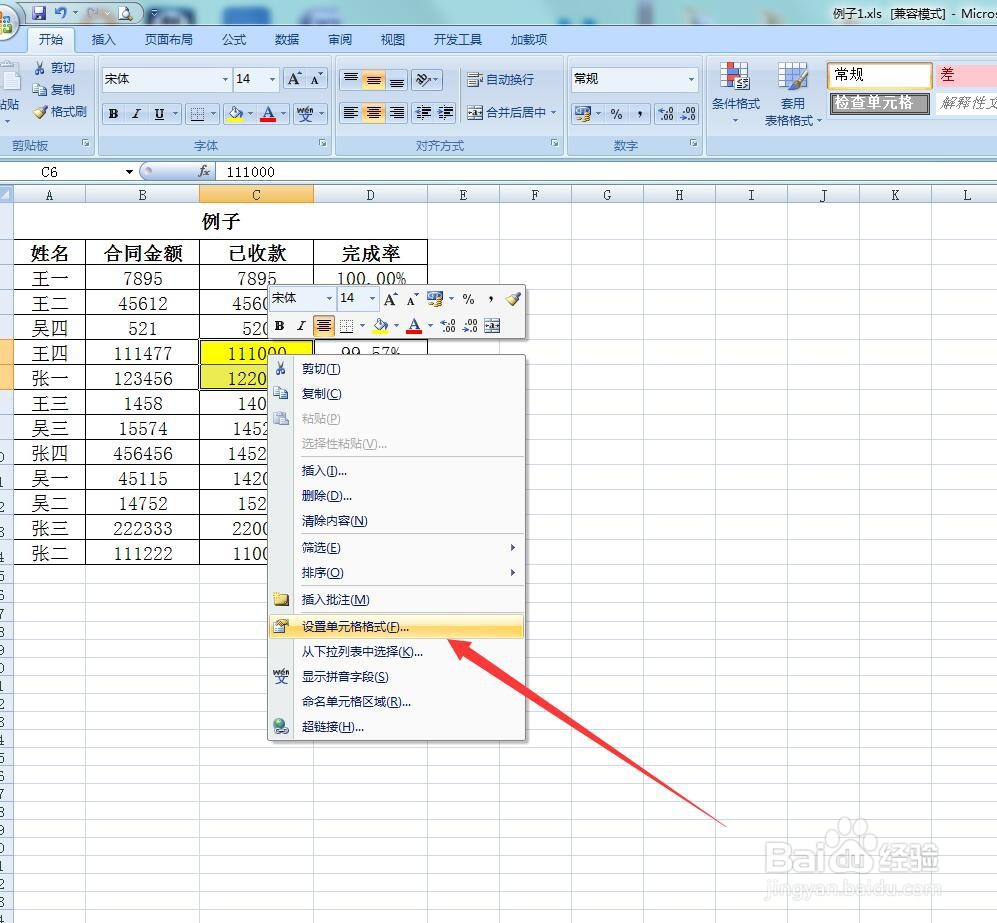Click the Borders icon on the mini toolbar

click(x=348, y=325)
